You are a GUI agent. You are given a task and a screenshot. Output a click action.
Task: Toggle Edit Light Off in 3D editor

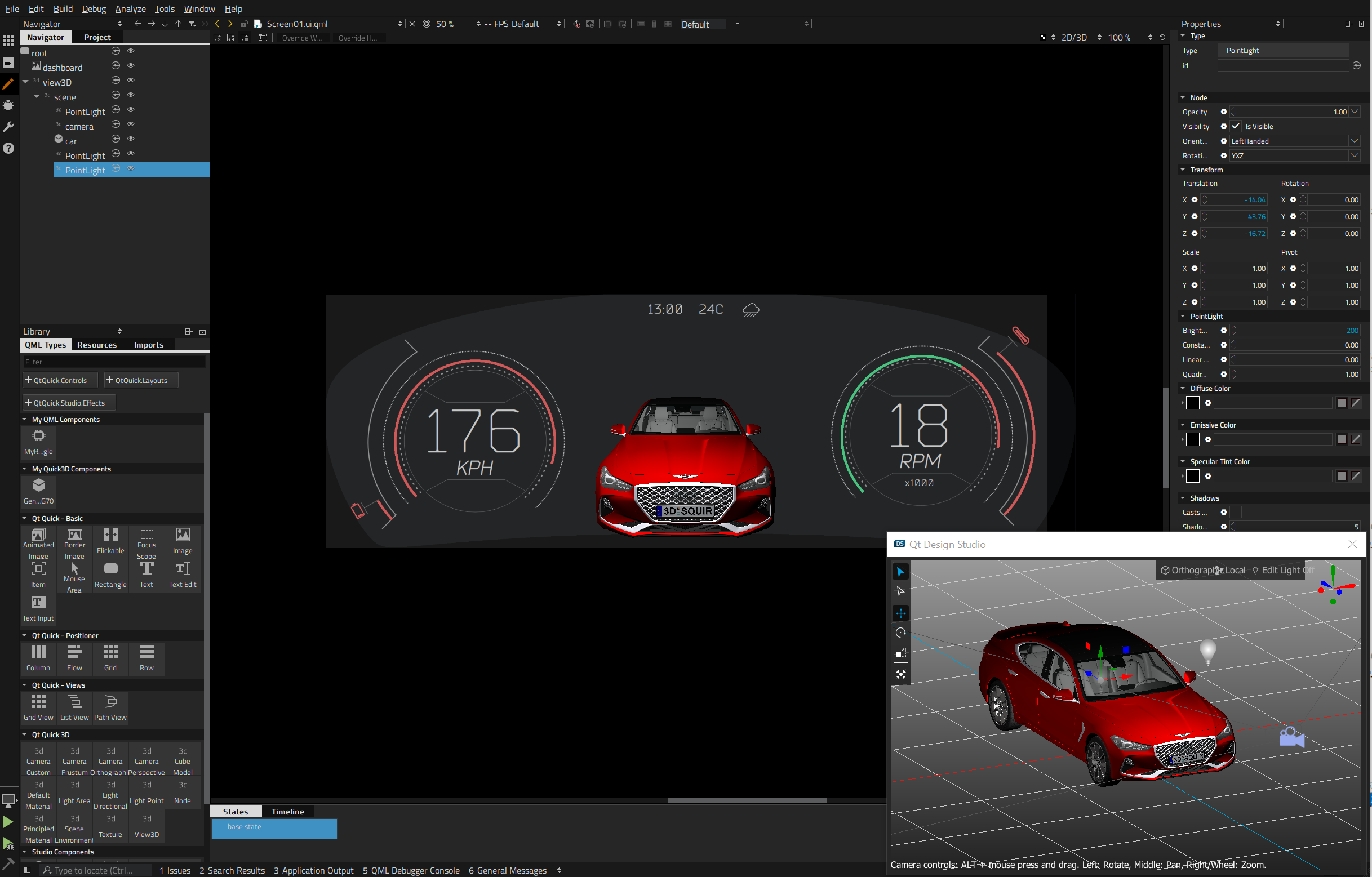point(1282,570)
